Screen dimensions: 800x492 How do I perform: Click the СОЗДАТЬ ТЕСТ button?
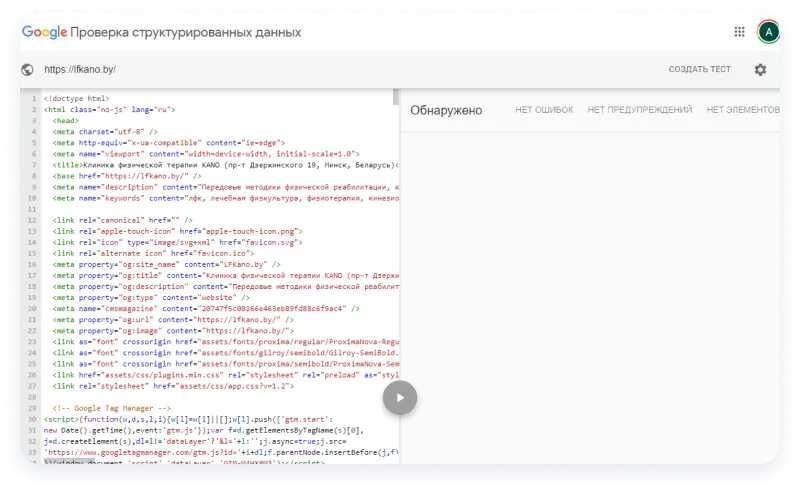(699, 69)
